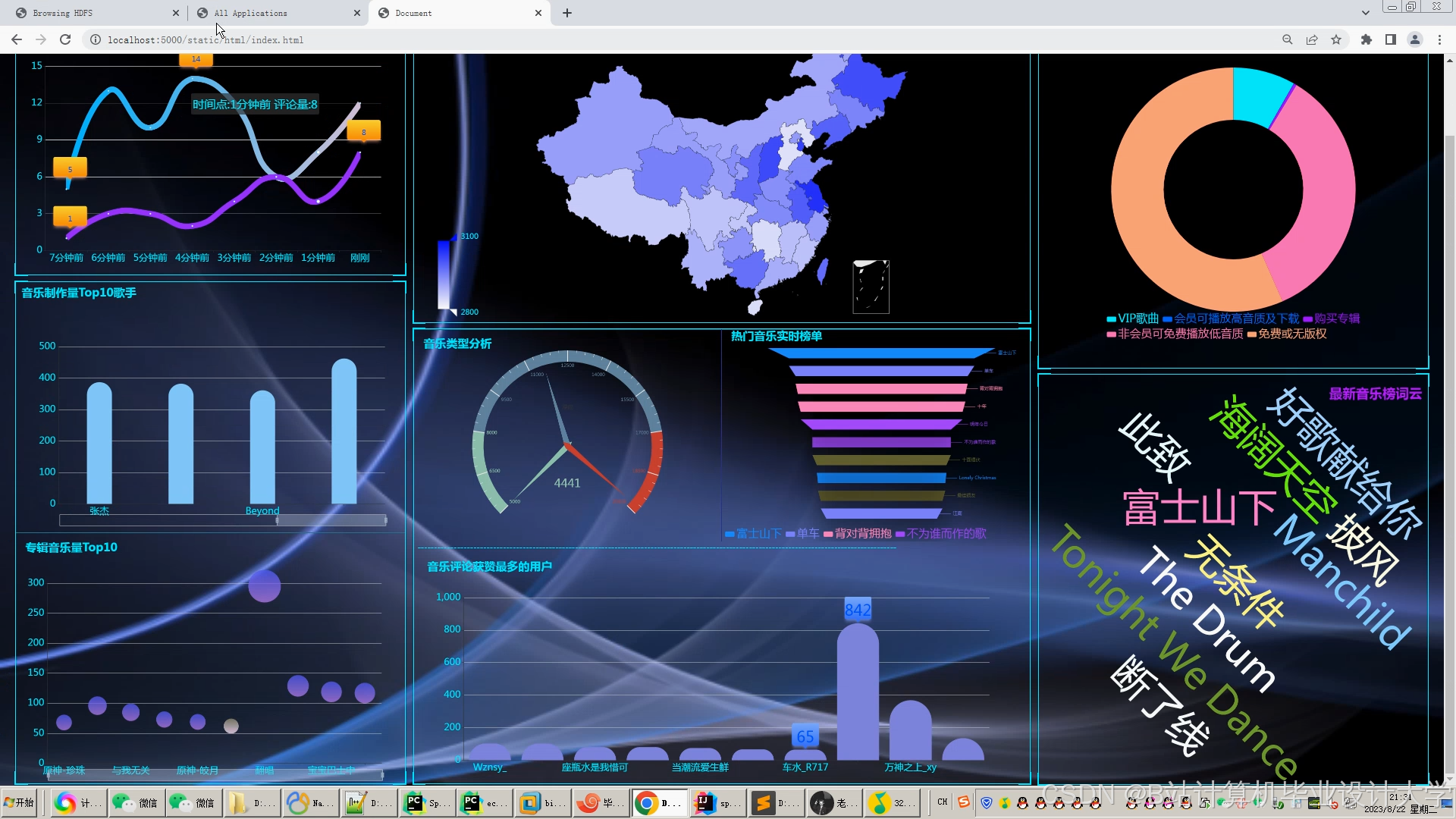1456x819 pixels.
Task: Open a new tab with the plus button
Action: (x=567, y=13)
